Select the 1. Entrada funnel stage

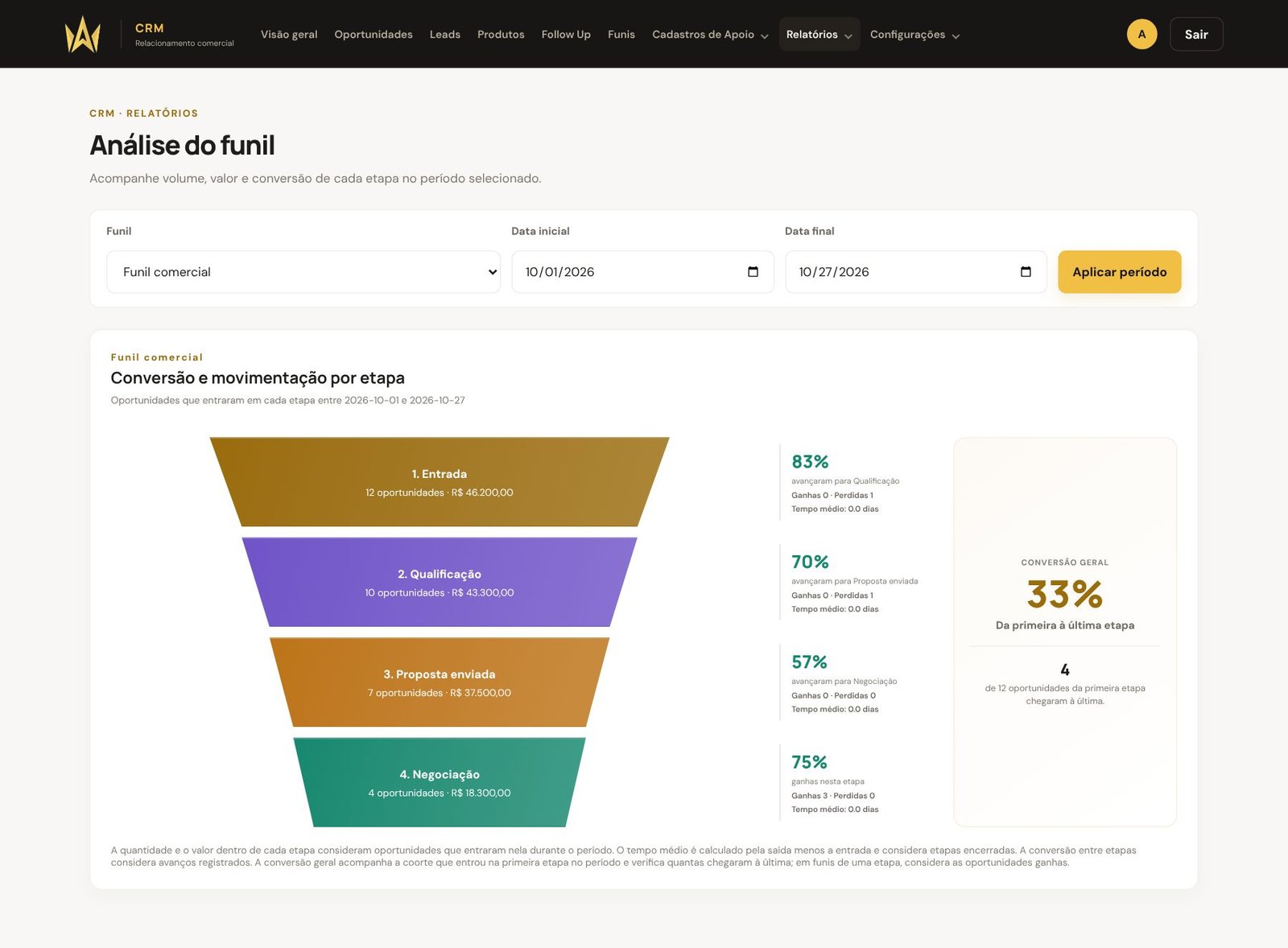[x=440, y=482]
